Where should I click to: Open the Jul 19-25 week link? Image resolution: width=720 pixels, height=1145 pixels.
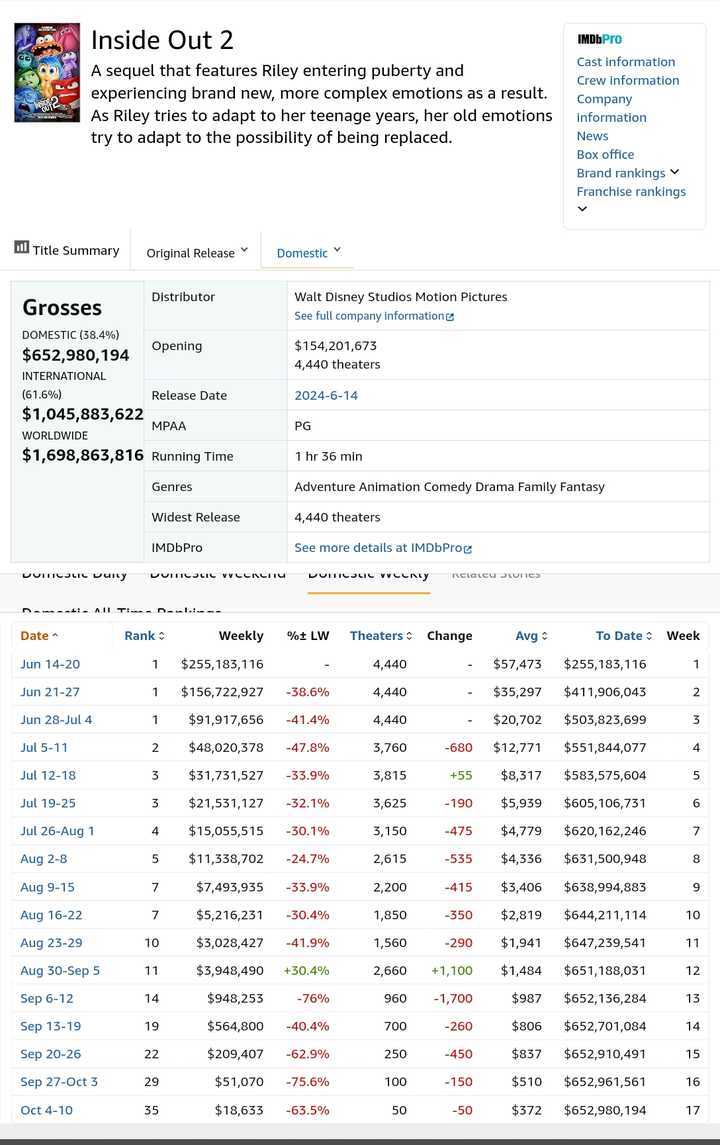pyautogui.click(x=48, y=803)
